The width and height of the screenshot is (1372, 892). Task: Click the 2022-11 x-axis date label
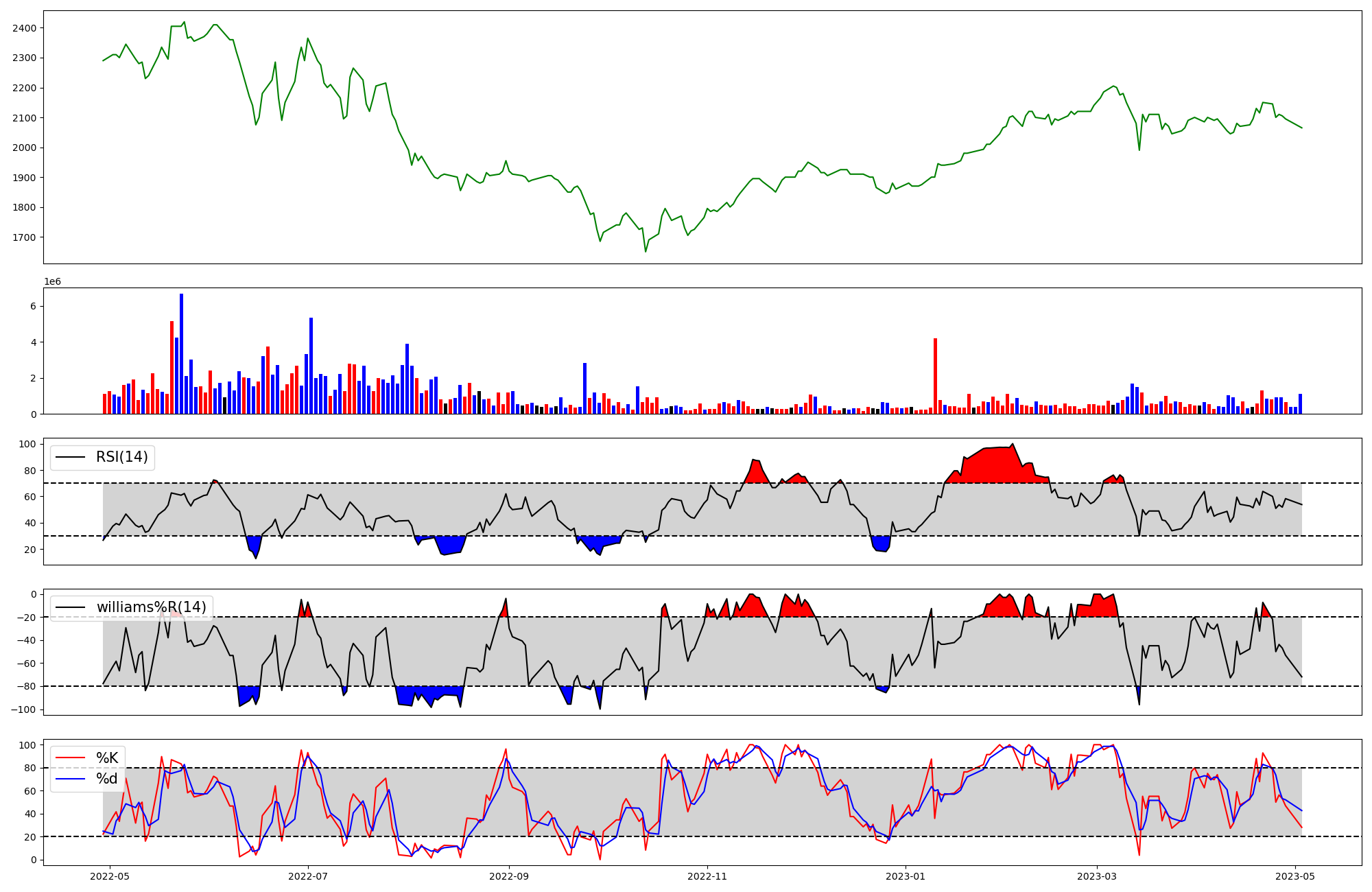tap(707, 876)
